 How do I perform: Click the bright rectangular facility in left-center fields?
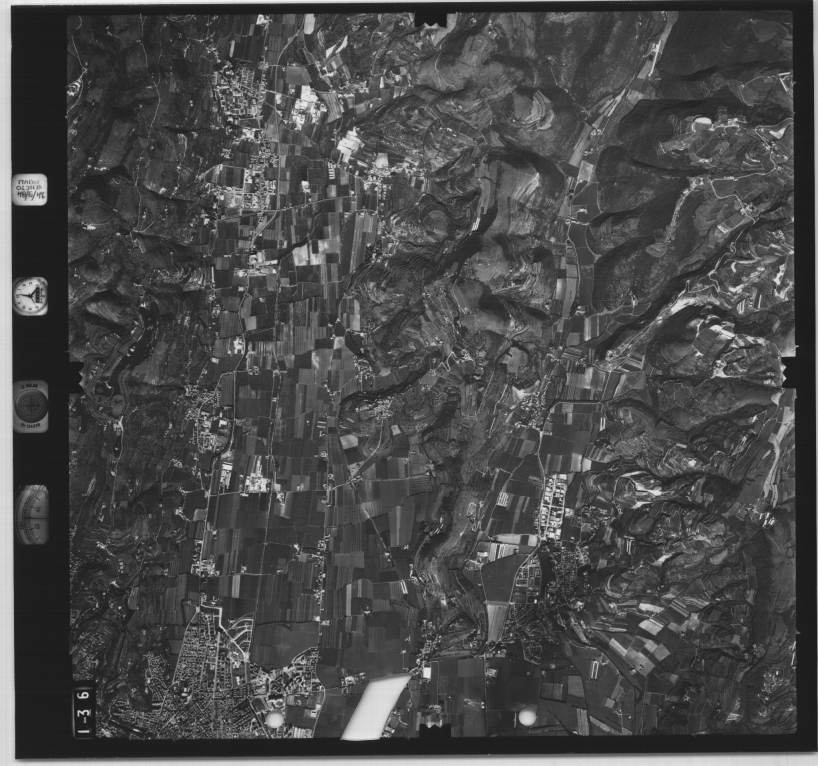coord(256,483)
